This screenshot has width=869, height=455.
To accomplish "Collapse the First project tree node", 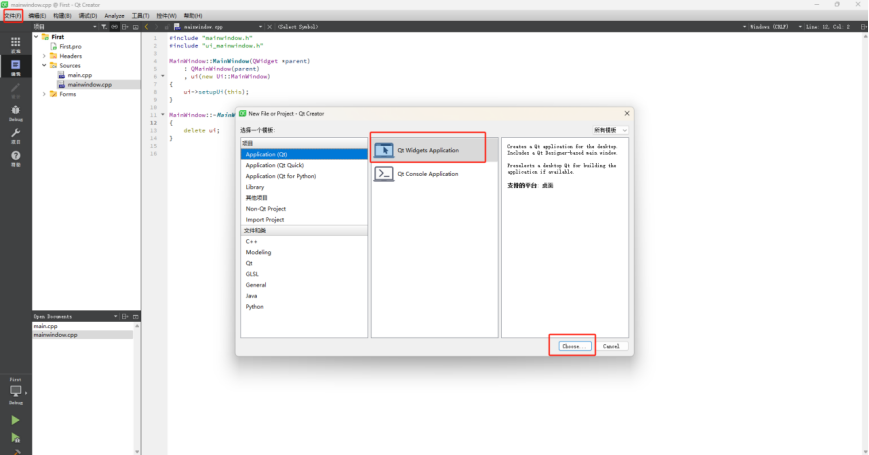I will coord(36,37).
